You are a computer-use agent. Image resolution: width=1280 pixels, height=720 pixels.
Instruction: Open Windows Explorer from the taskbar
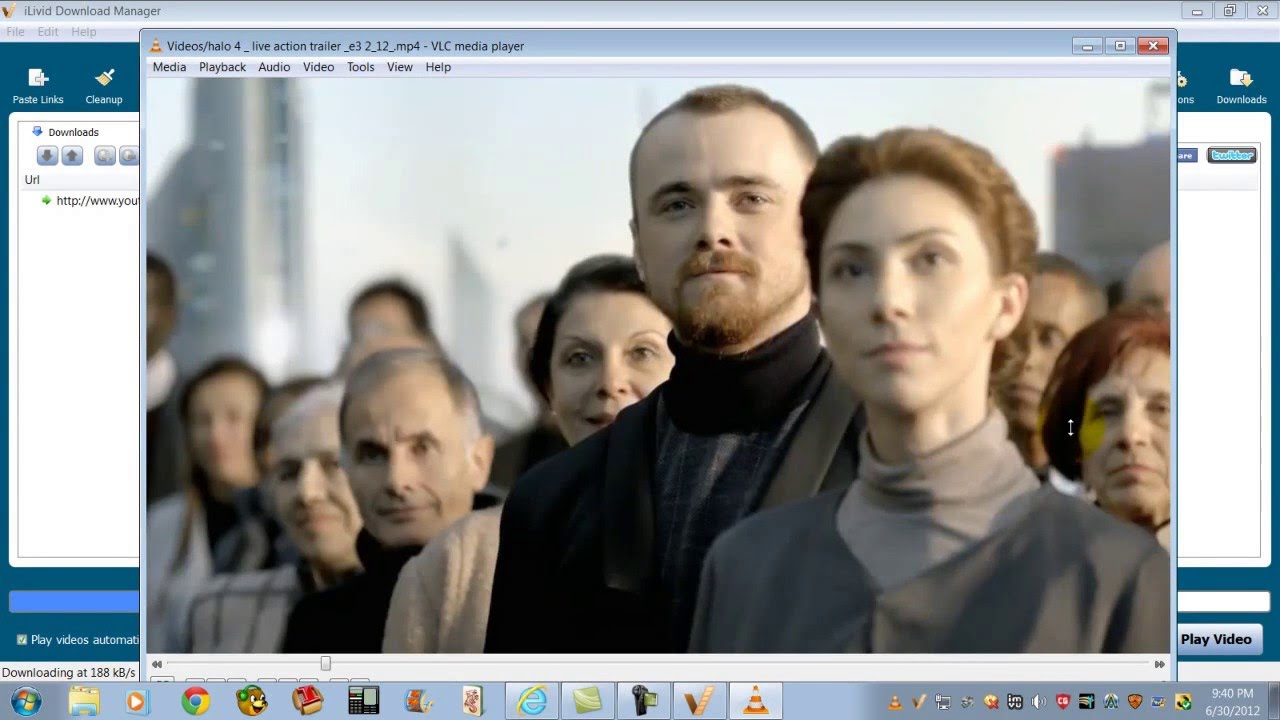[x=84, y=701]
